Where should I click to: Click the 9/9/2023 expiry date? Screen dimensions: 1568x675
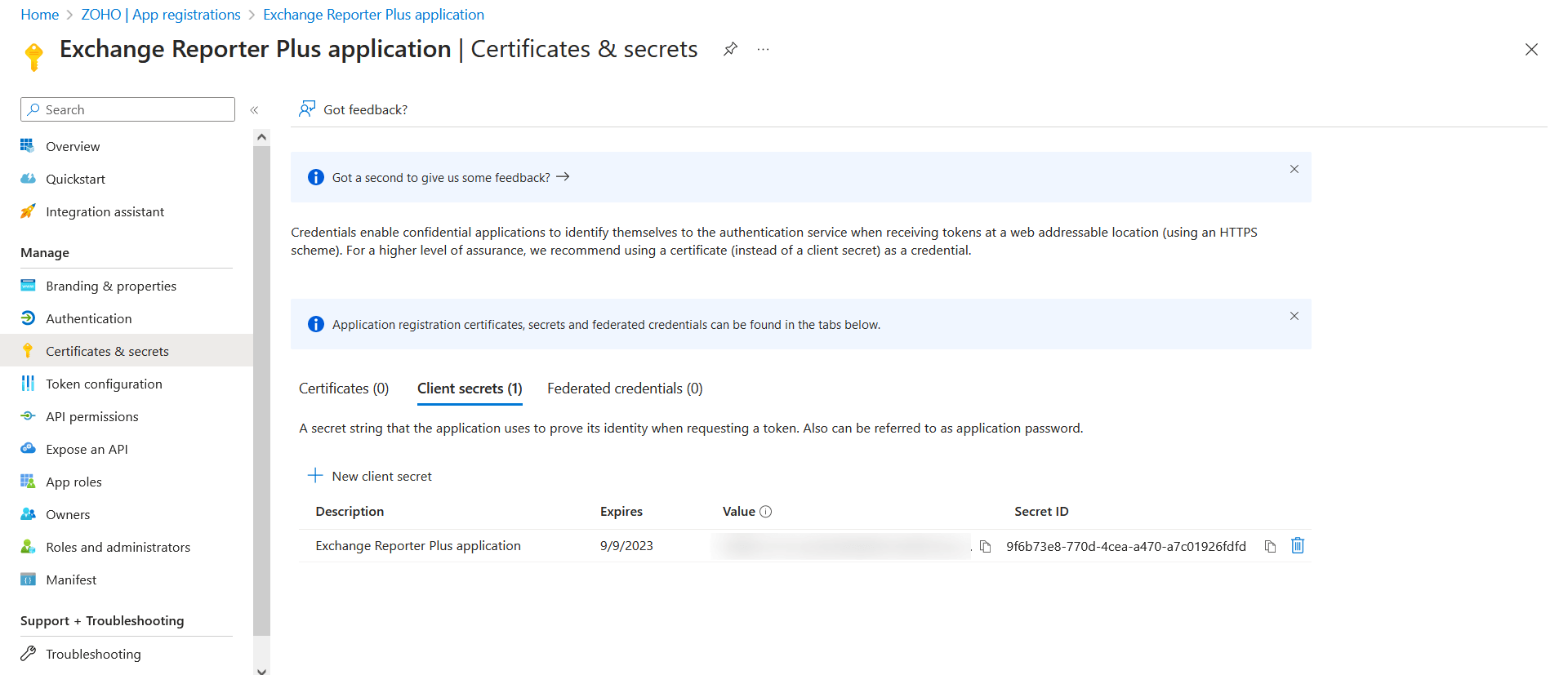coord(626,546)
